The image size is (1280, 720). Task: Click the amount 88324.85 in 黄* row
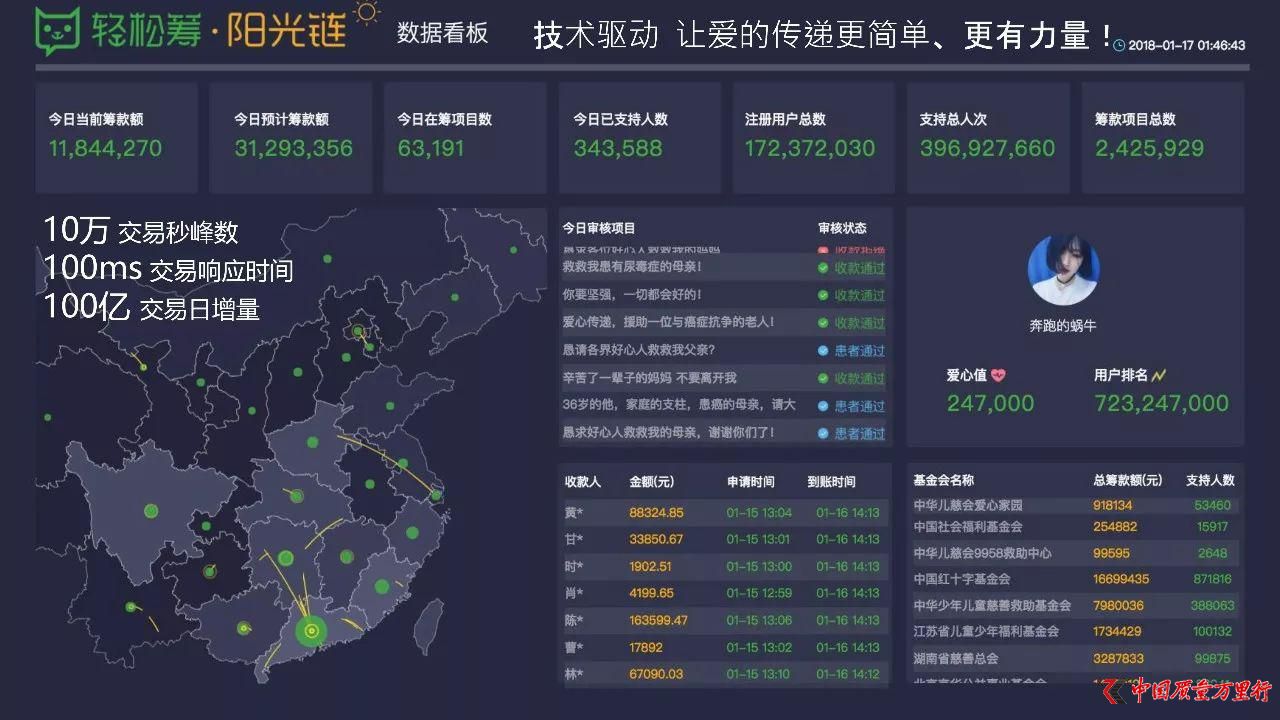pyautogui.click(x=656, y=513)
